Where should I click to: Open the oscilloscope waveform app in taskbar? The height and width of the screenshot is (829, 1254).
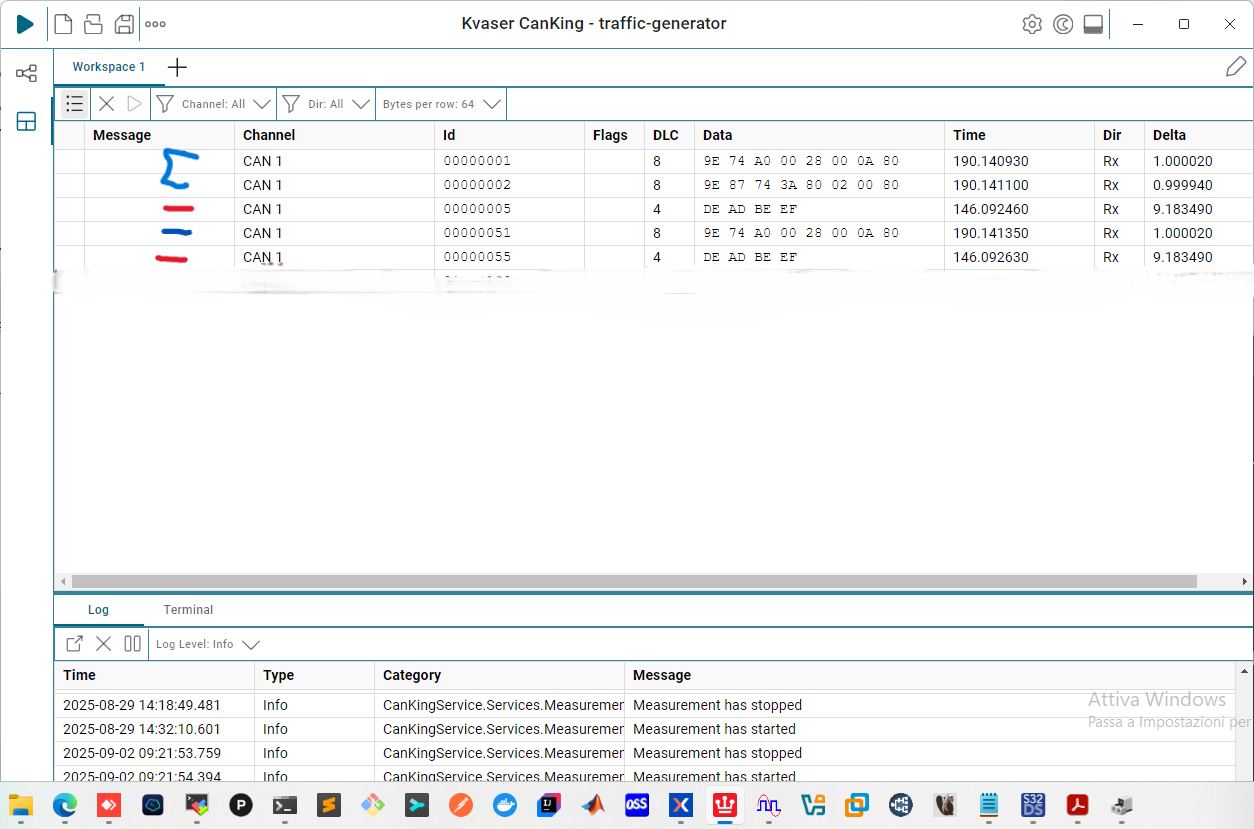(769, 805)
